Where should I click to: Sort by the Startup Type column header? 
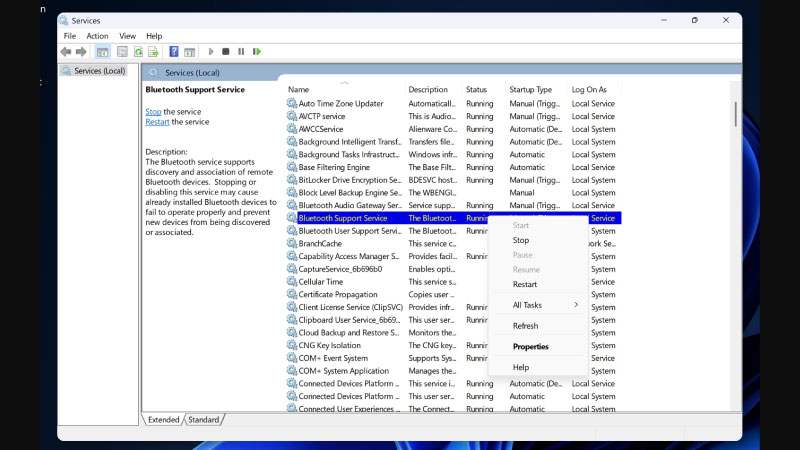tap(530, 89)
